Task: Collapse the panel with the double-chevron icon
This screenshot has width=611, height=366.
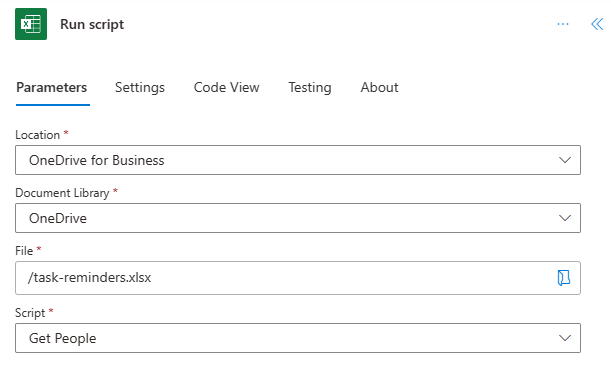Action: [597, 24]
